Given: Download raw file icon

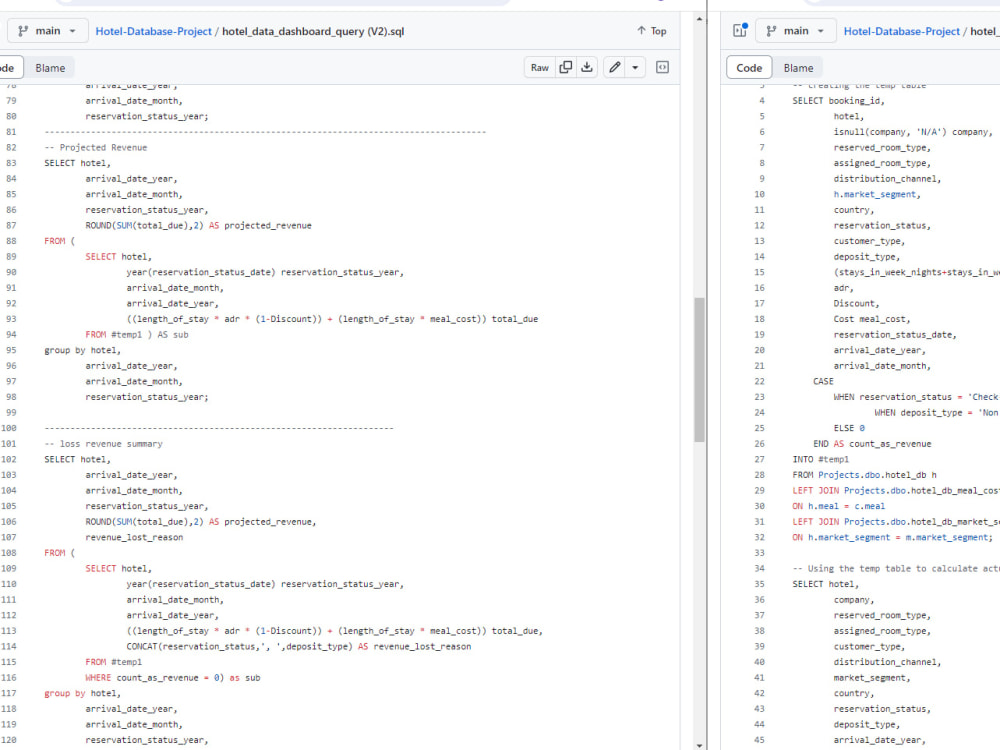Looking at the screenshot, I should coord(587,68).
